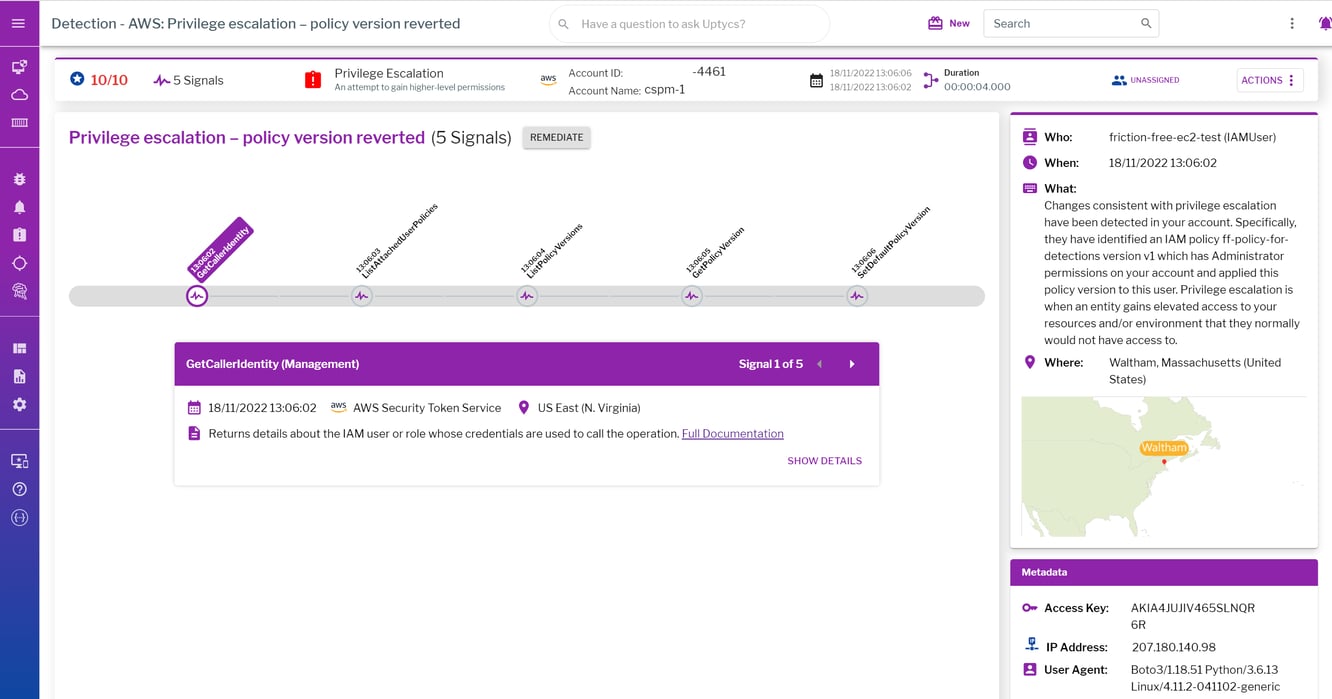
Task: Click the When clock icon
Action: pos(1030,162)
